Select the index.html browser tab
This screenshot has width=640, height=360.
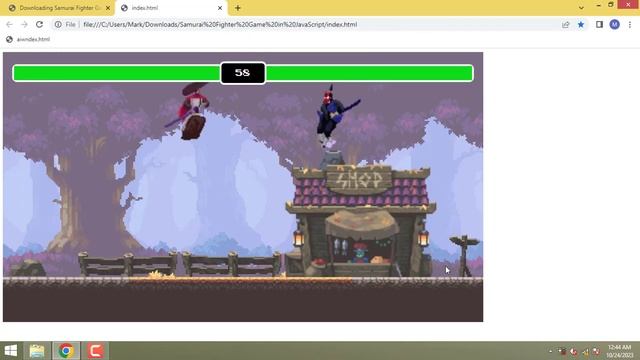click(171, 8)
